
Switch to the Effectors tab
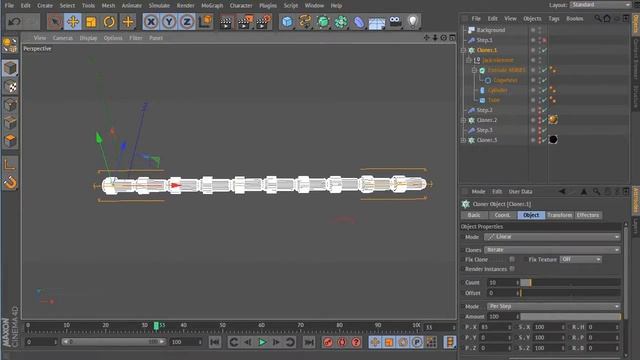coord(587,215)
